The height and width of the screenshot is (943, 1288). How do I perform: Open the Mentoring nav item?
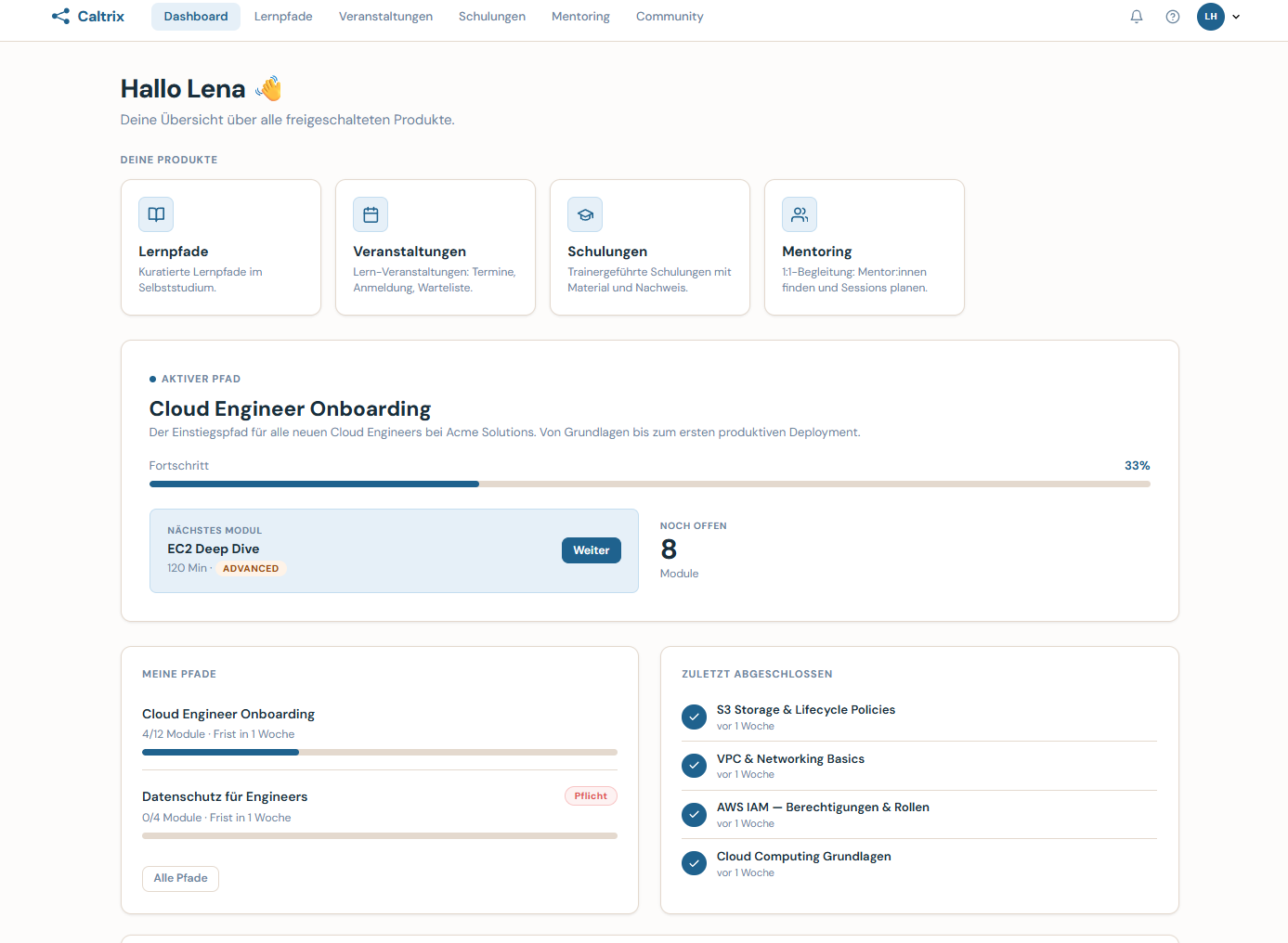[580, 17]
